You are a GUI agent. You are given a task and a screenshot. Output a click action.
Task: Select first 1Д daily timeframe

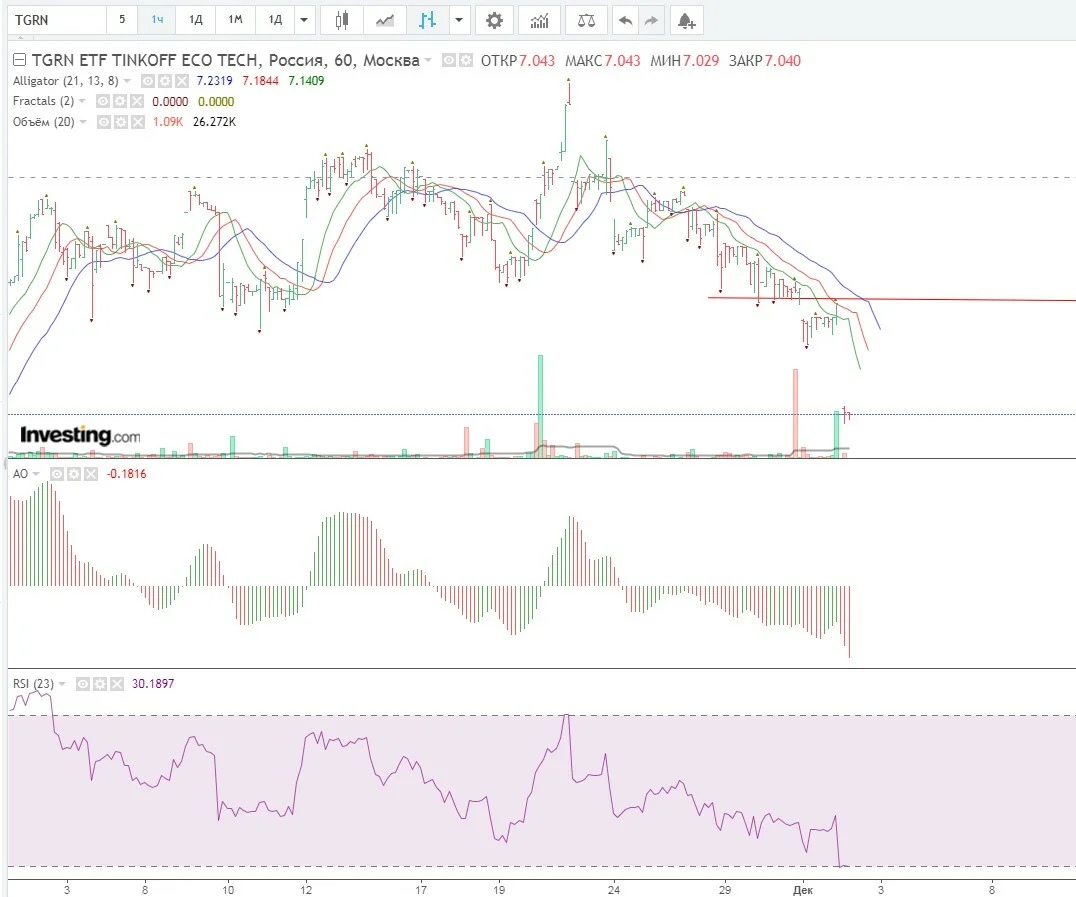196,20
